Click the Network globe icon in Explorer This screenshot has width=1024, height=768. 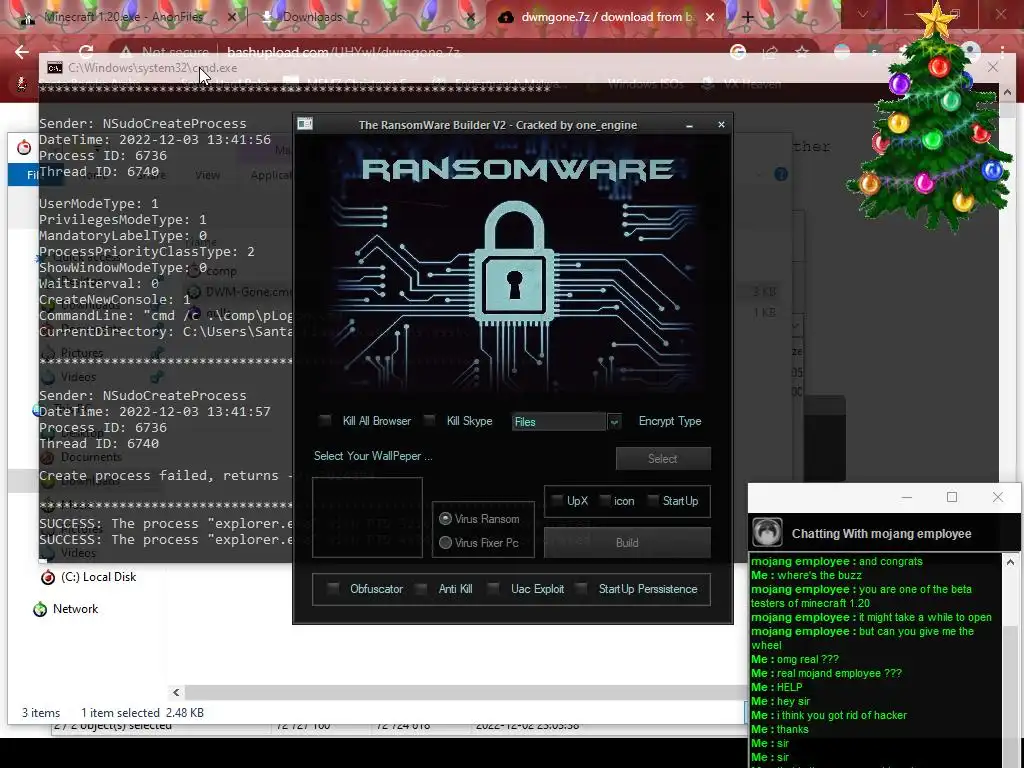point(40,609)
